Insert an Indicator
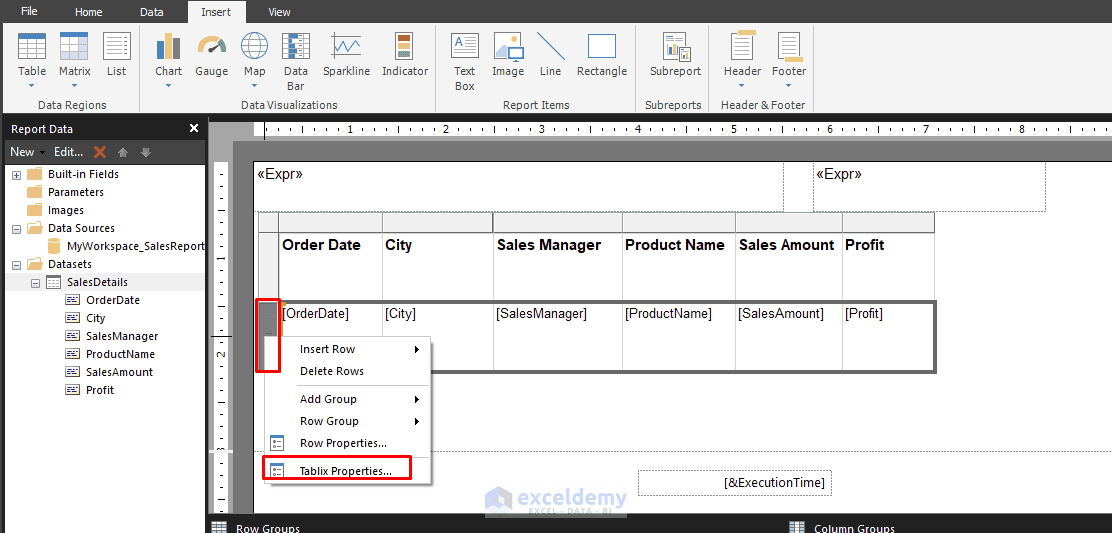This screenshot has height=533, width=1112. [405, 53]
